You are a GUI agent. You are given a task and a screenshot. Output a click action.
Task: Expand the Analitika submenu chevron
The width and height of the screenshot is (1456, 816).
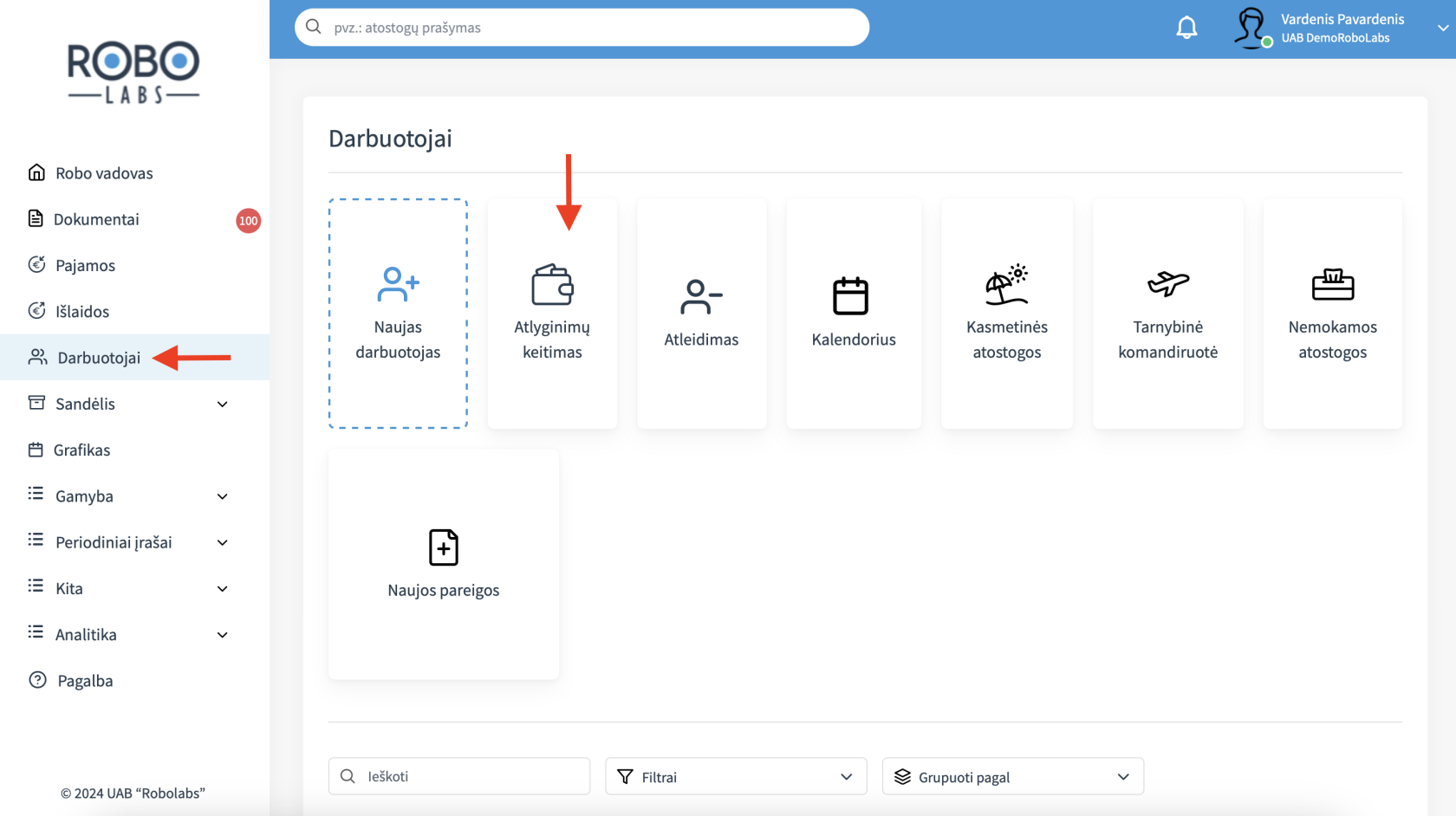point(223,635)
